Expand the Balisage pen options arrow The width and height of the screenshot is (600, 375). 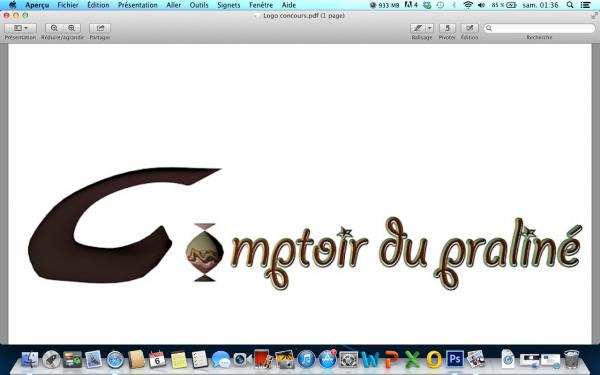[x=429, y=28]
